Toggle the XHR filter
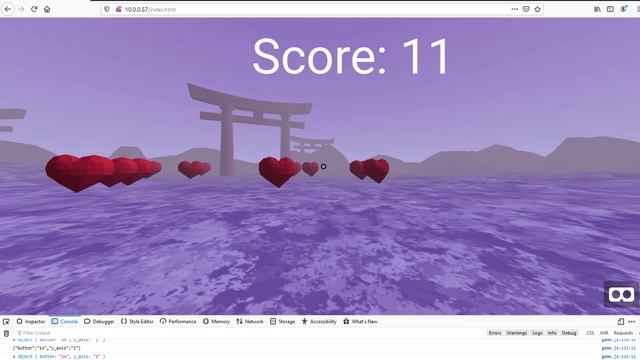This screenshot has height=360, width=640. click(604, 333)
